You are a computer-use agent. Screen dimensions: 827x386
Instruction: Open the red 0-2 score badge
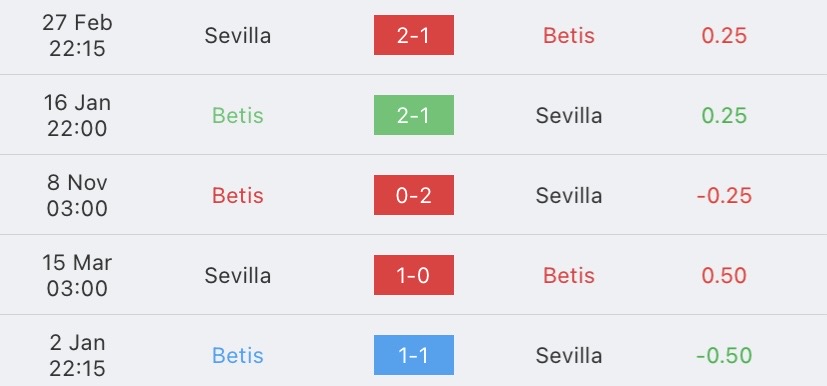pyautogui.click(x=414, y=195)
